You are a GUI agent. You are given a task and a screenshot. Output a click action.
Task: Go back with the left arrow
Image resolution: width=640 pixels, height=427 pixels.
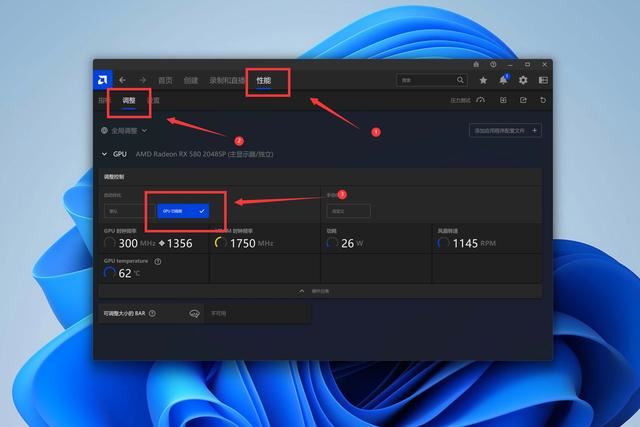[x=123, y=80]
